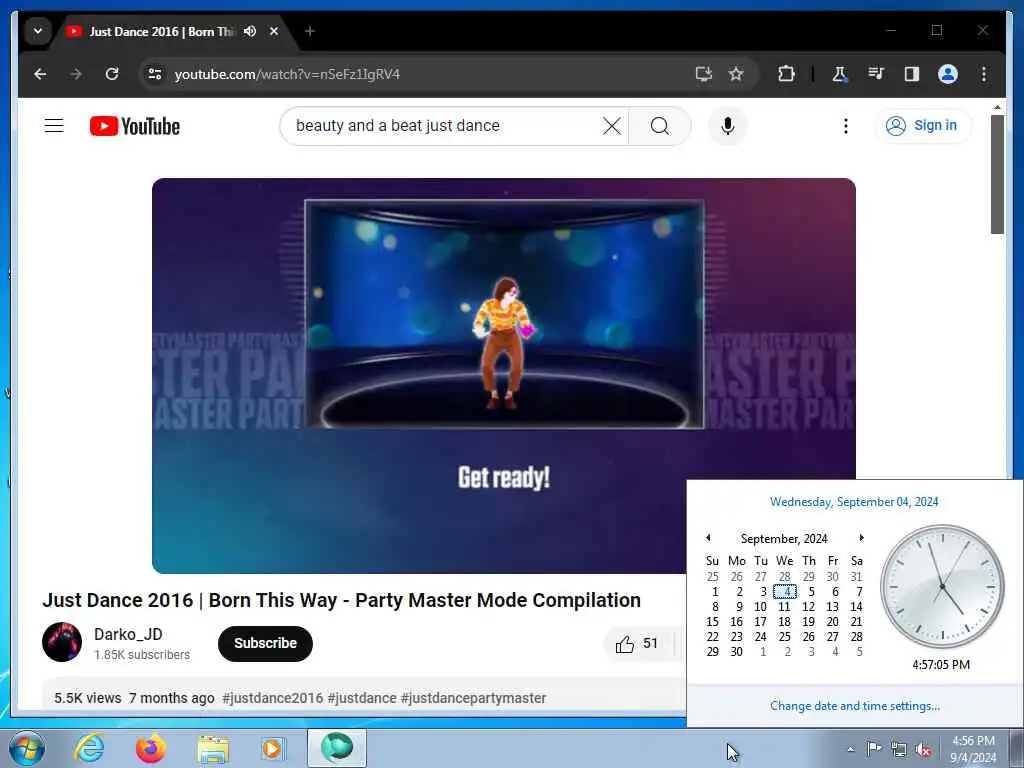The height and width of the screenshot is (768, 1024).
Task: Clear the search query with X
Action: (612, 125)
